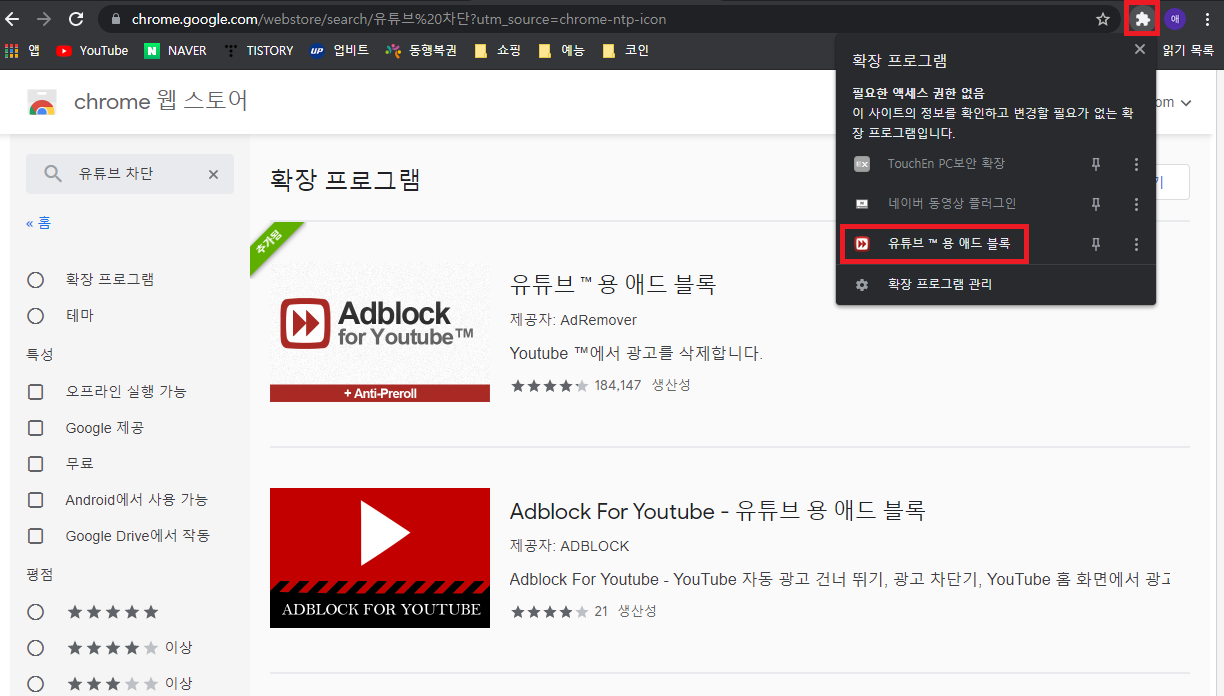Pin the TouchEn PC보안 확장 extension
The width and height of the screenshot is (1224, 696).
click(1096, 164)
